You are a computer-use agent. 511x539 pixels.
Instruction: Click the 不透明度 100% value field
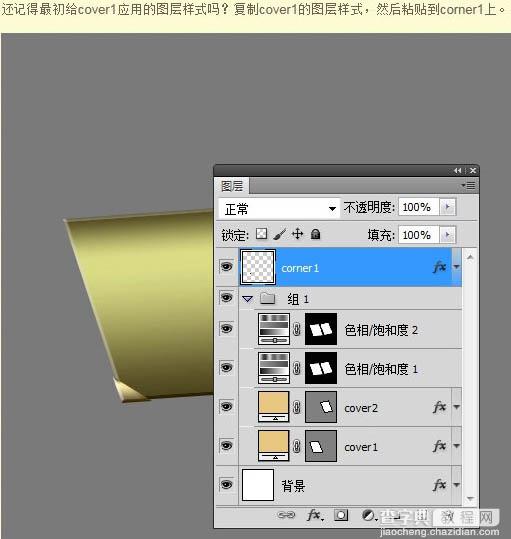click(419, 207)
